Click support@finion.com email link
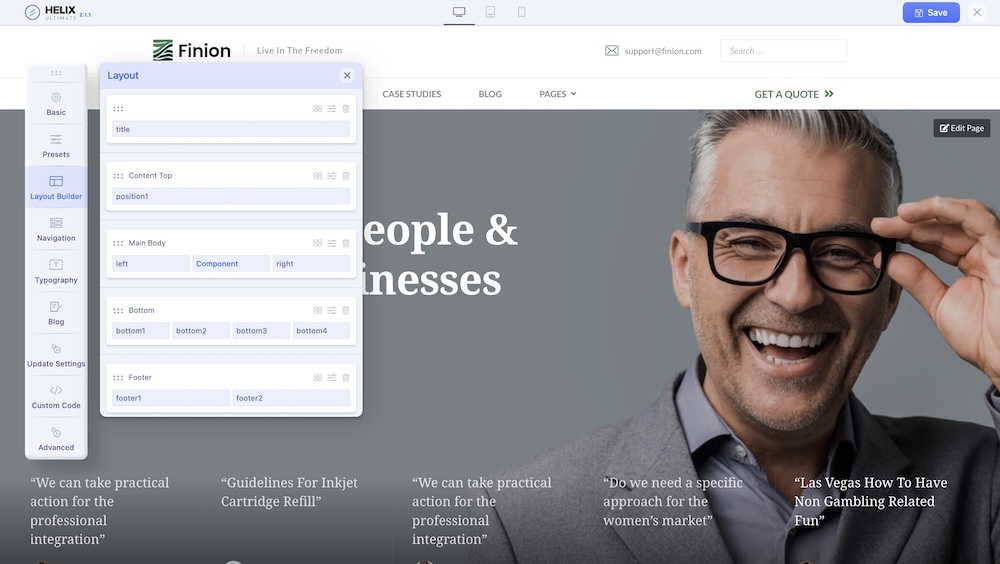The height and width of the screenshot is (564, 1000). [663, 51]
